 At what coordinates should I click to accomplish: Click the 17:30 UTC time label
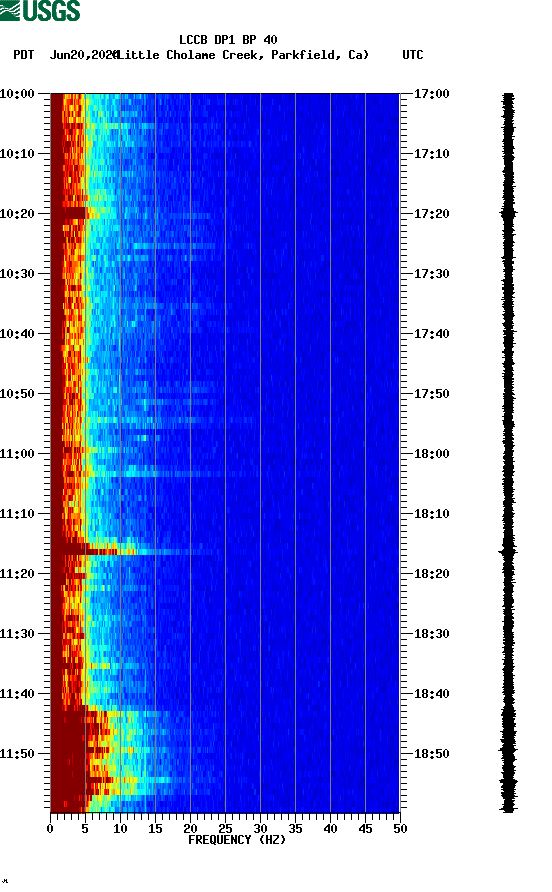coord(431,274)
